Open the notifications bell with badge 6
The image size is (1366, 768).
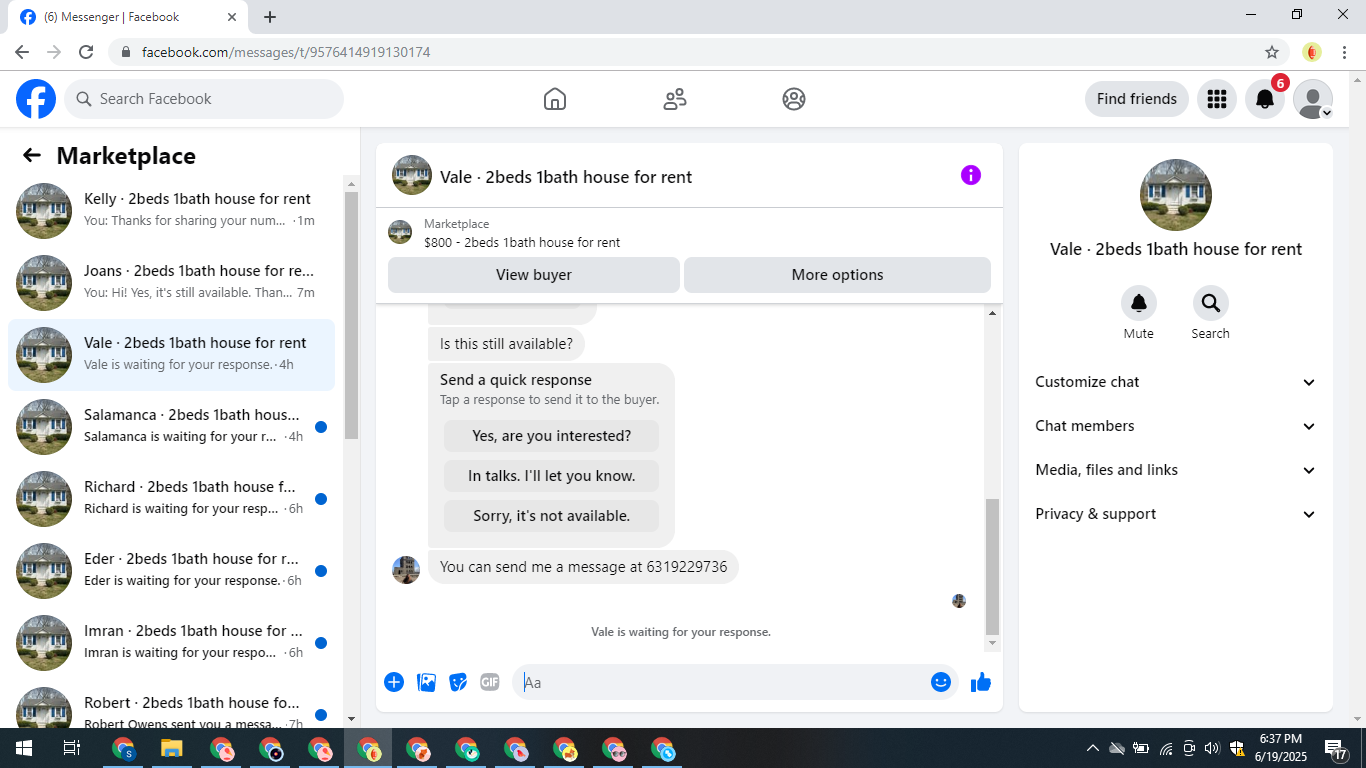click(1265, 99)
